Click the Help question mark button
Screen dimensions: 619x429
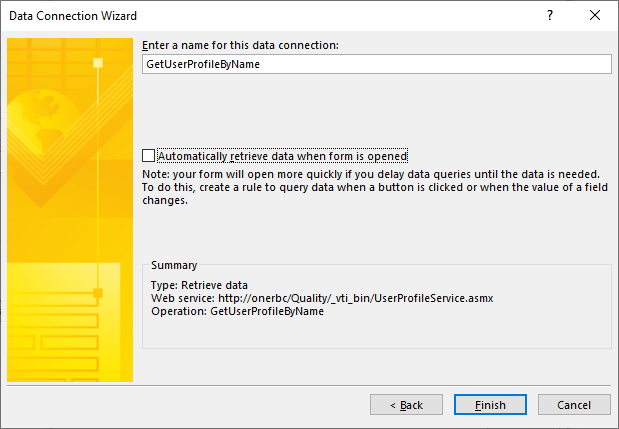point(549,16)
